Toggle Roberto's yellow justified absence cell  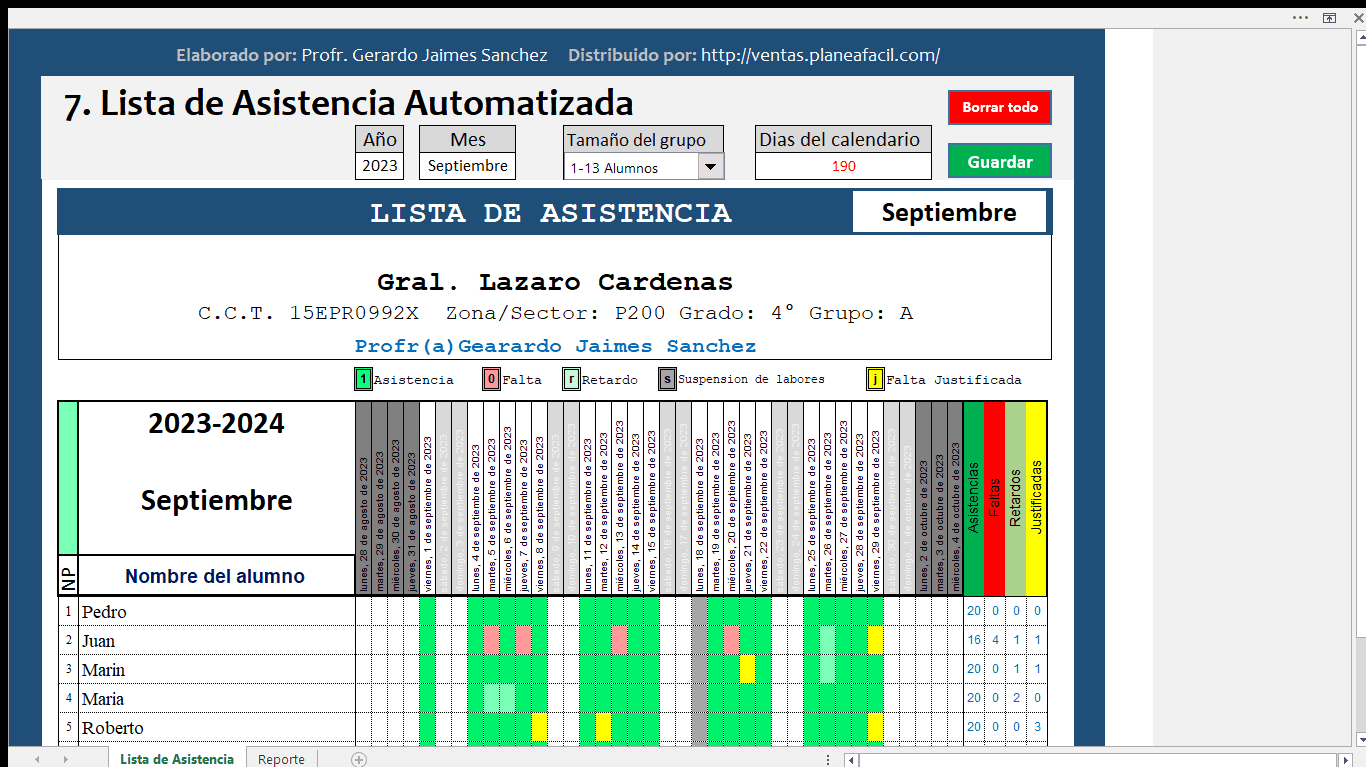click(539, 727)
